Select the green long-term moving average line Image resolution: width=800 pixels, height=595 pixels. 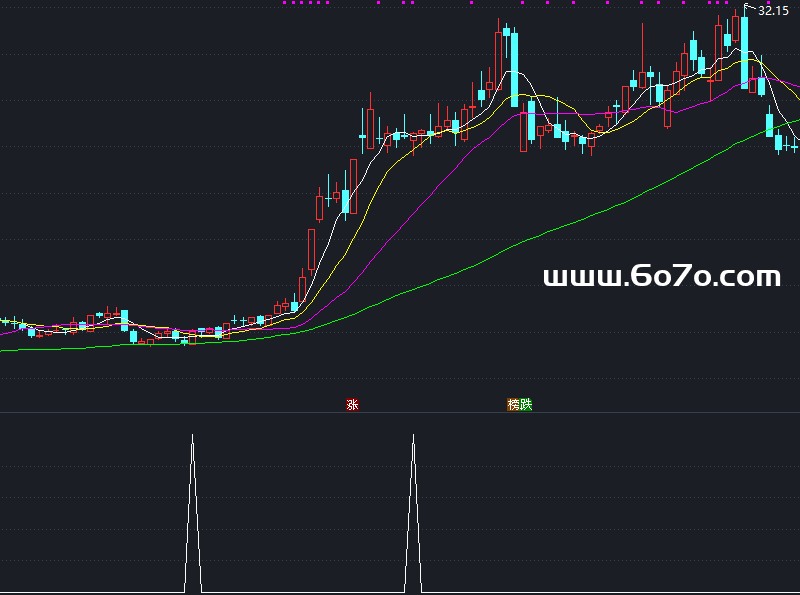click(500, 249)
